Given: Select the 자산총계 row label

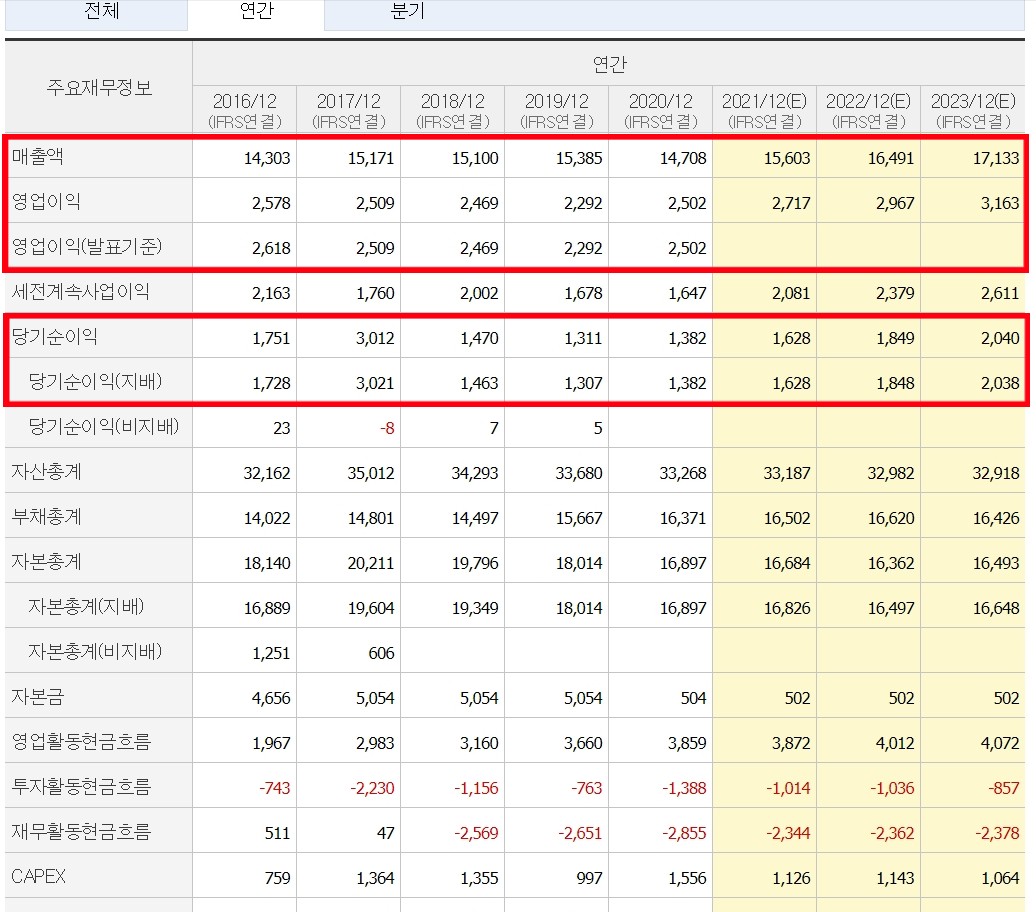Looking at the screenshot, I should click(46, 471).
